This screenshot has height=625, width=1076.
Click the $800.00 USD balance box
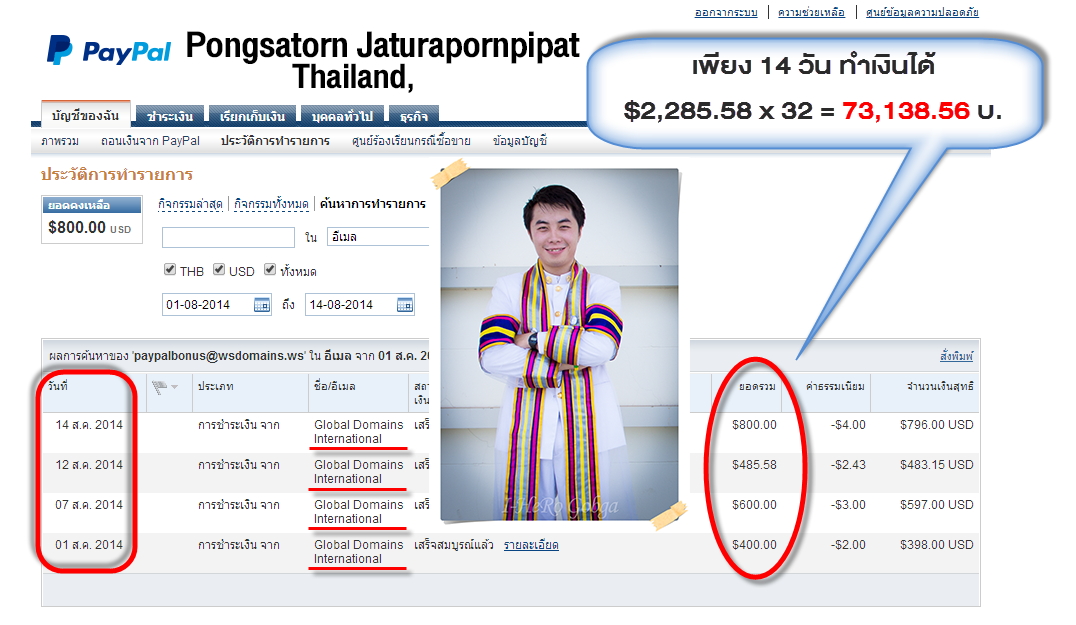[x=92, y=220]
